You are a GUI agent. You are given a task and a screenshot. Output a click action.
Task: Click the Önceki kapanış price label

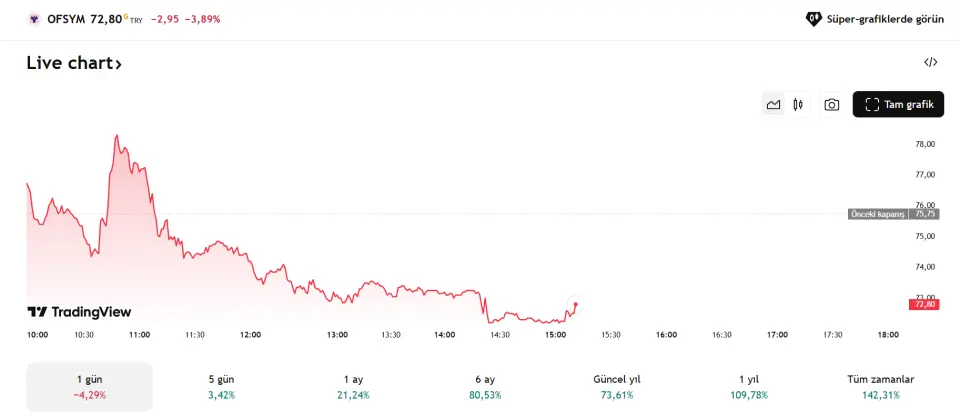[x=877, y=214]
